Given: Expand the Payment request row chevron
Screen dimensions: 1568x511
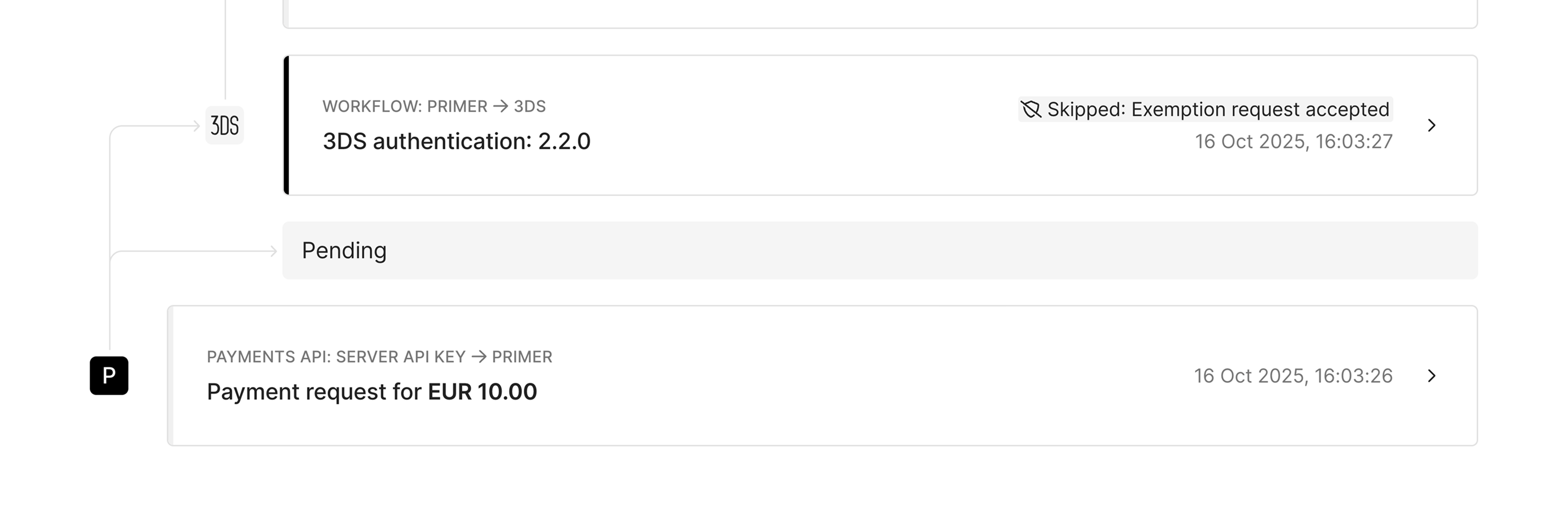Looking at the screenshot, I should pyautogui.click(x=1432, y=376).
